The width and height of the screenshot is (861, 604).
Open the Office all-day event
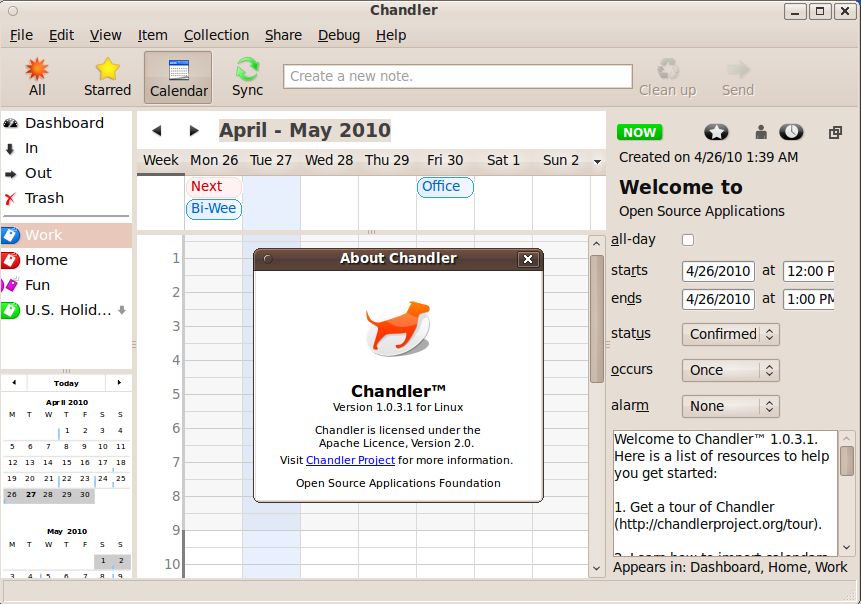(445, 187)
